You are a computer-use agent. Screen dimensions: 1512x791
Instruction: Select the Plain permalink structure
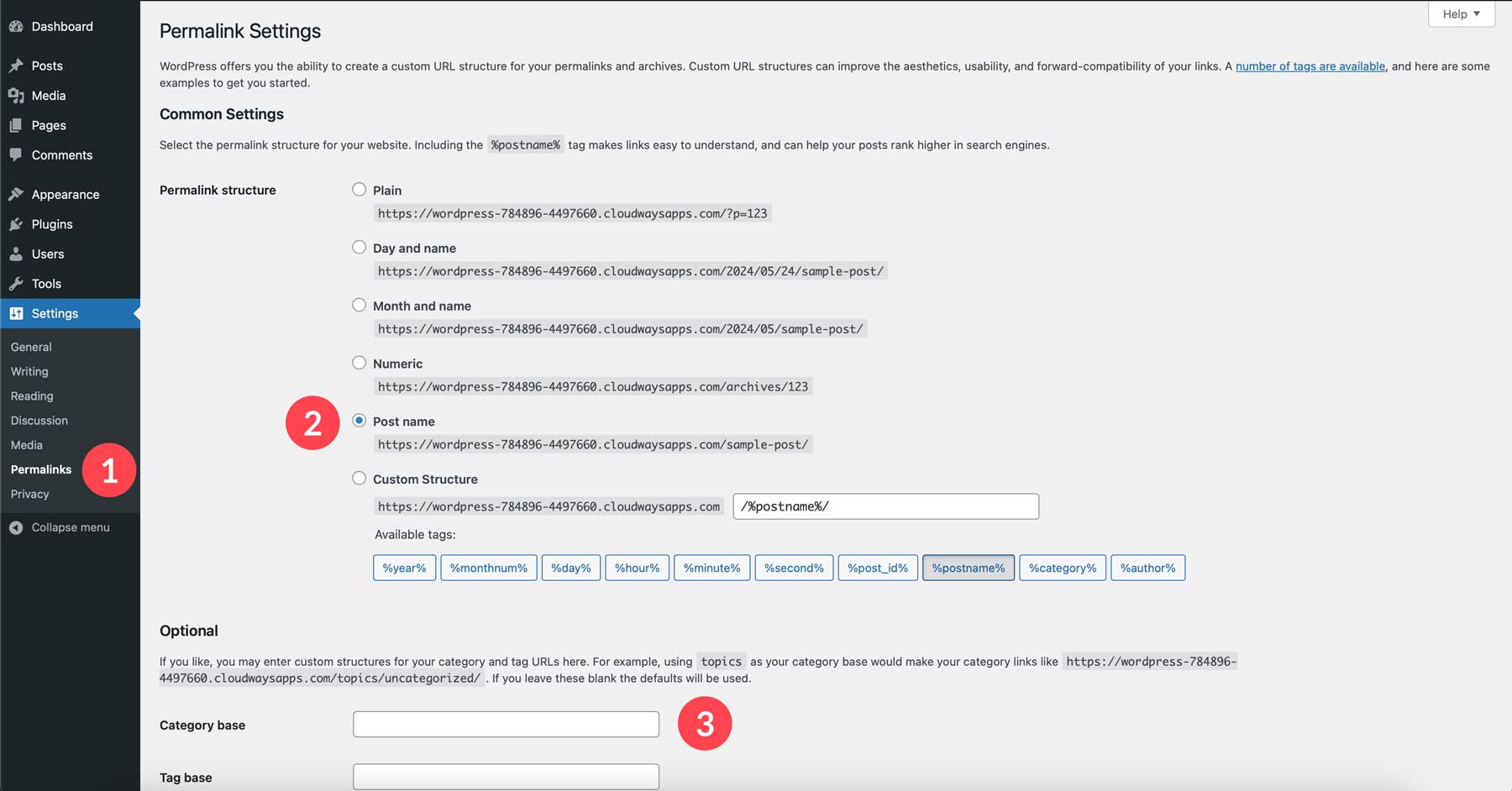[x=360, y=189]
